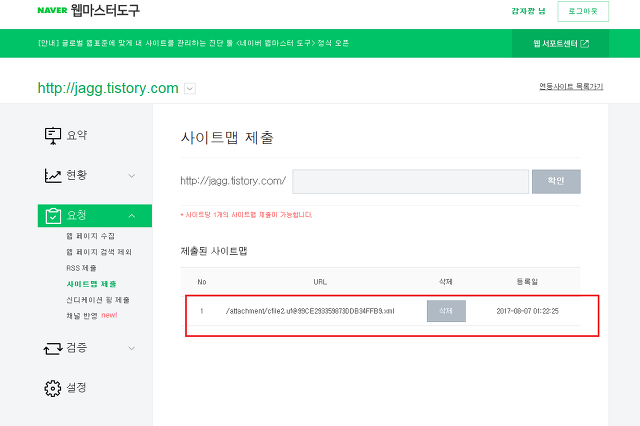Click the 등록일 column header
Image resolution: width=640 pixels, height=426 pixels.
click(x=527, y=282)
